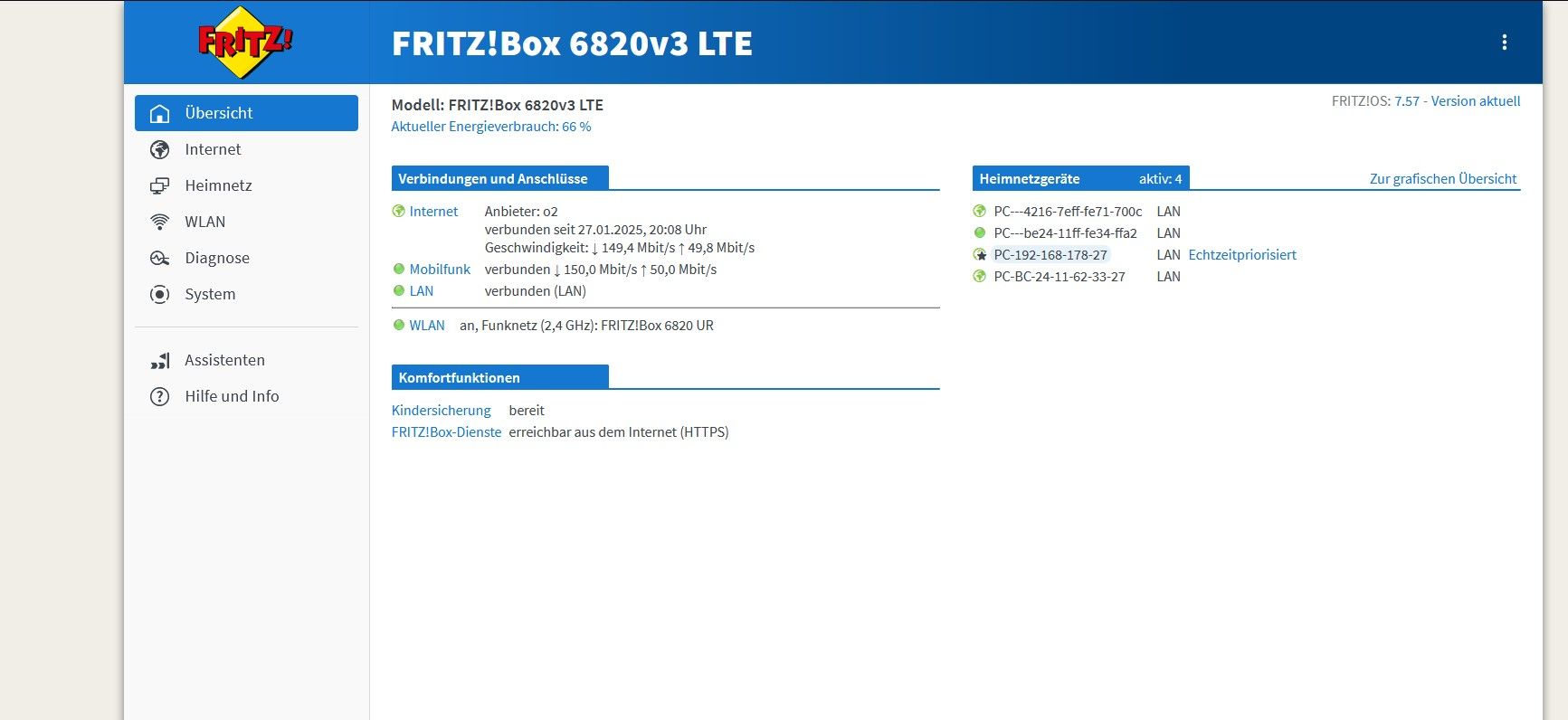Click the FRITZ! logo

[x=245, y=42]
